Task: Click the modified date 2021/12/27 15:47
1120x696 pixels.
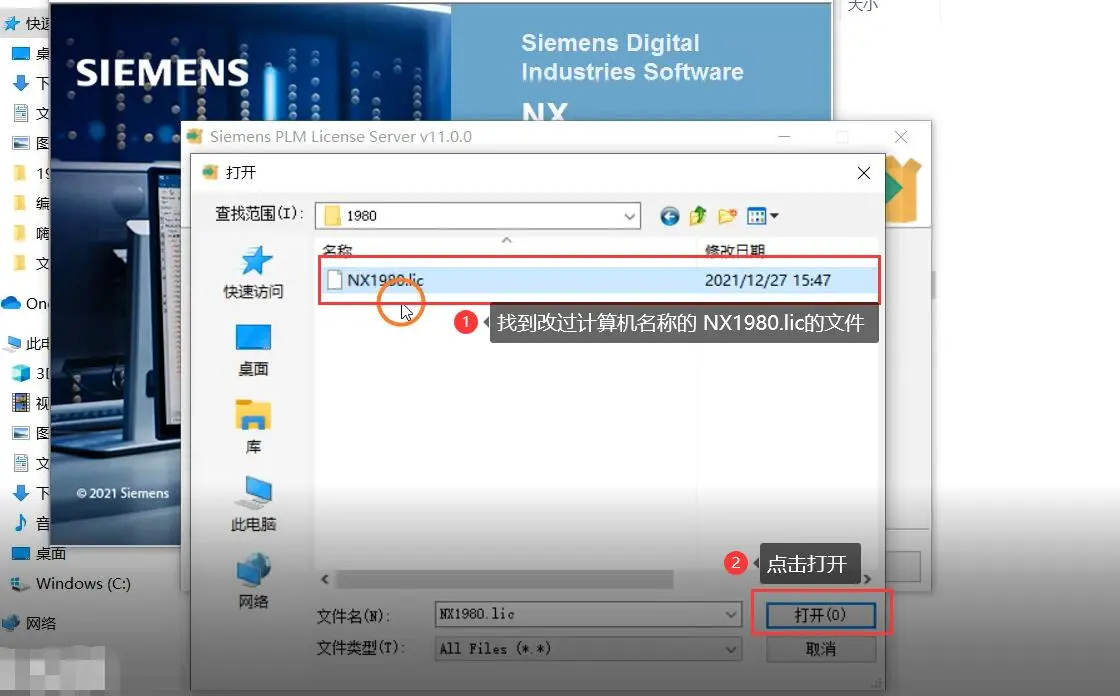Action: 767,280
